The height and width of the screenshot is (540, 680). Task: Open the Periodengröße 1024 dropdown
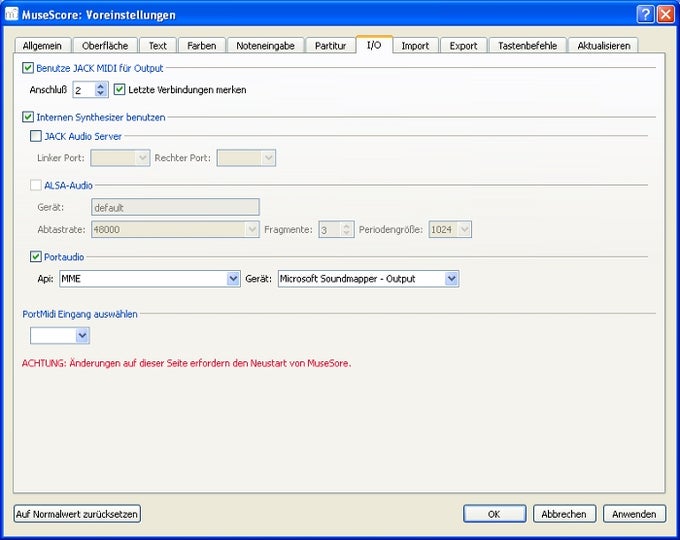(450, 229)
